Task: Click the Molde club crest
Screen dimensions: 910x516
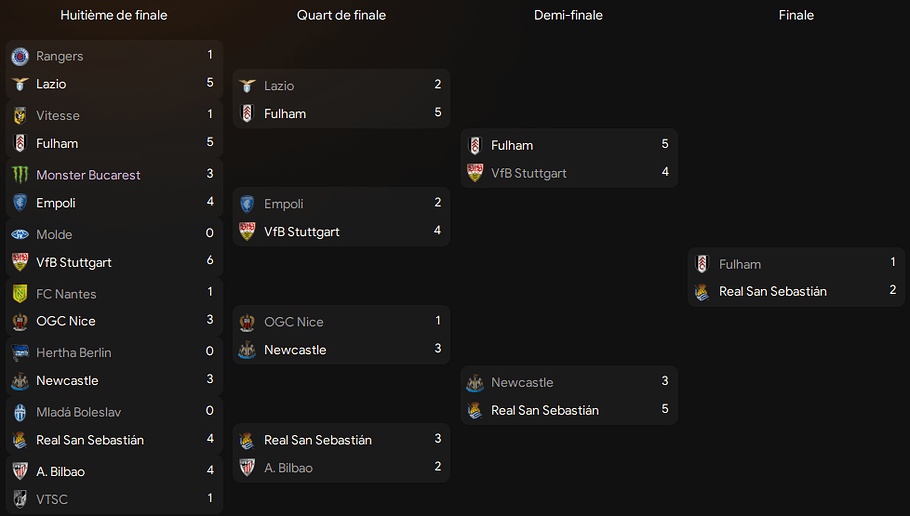Action: 20,234
